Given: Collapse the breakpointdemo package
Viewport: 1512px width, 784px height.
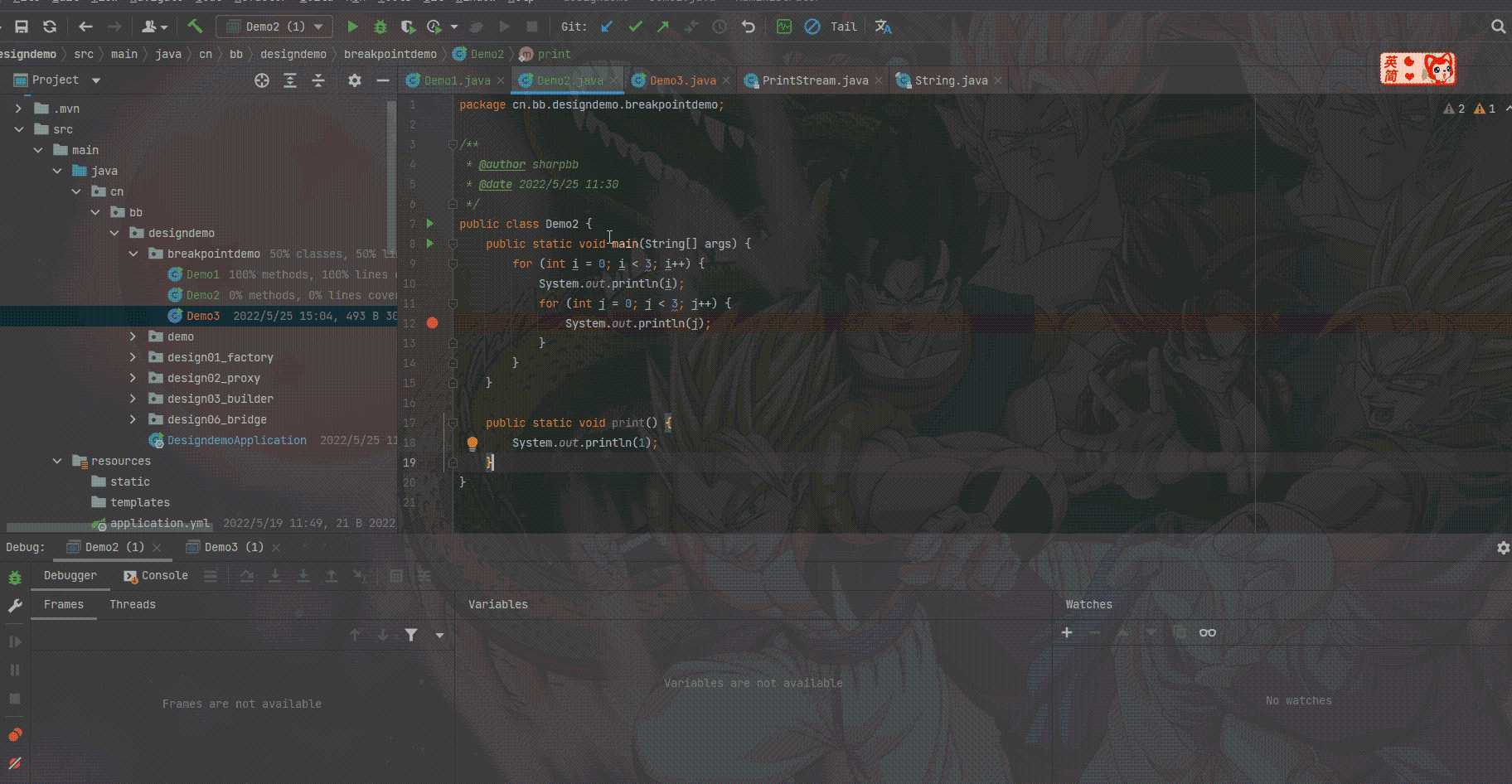Looking at the screenshot, I should click(x=133, y=254).
